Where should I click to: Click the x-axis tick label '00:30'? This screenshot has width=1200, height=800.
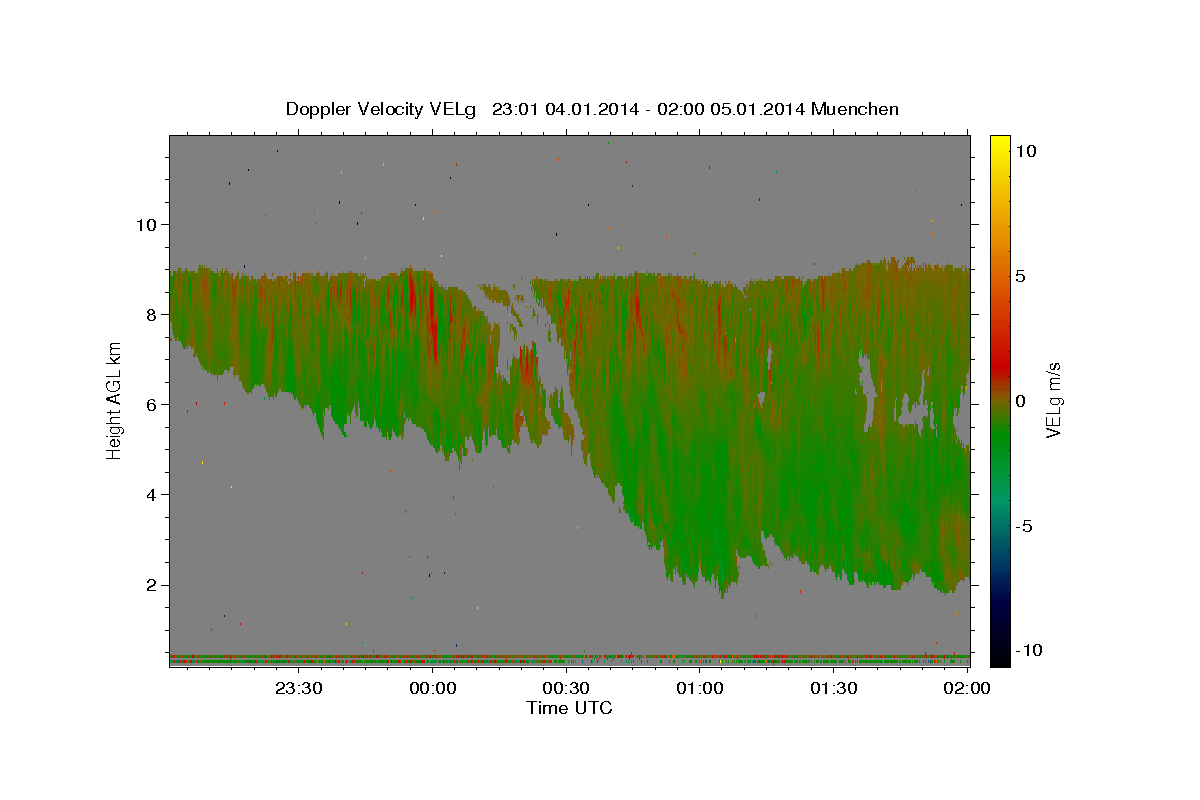click(x=566, y=688)
